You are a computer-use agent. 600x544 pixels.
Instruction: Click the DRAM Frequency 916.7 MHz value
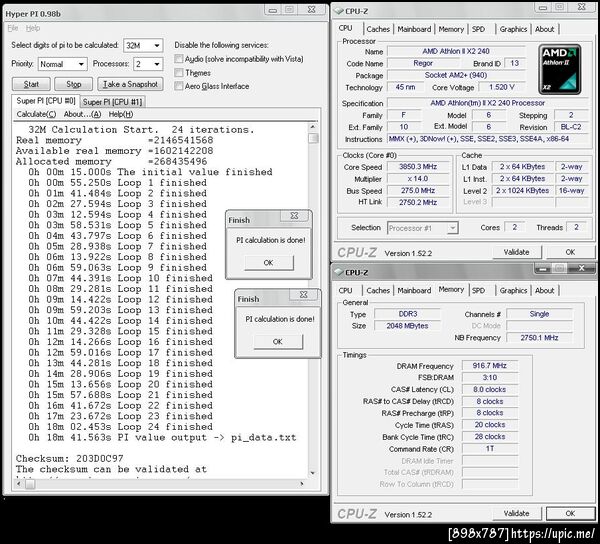click(489, 366)
